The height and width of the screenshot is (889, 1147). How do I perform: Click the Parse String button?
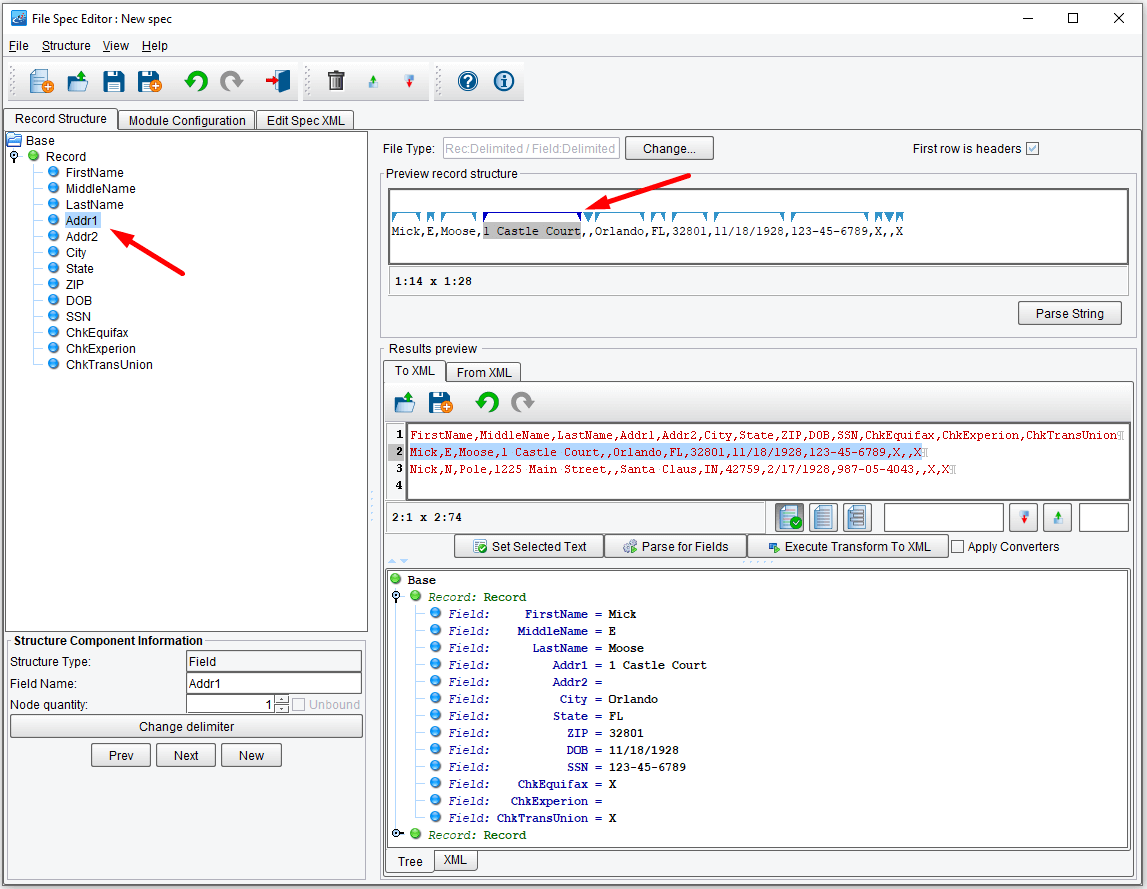coord(1069,313)
